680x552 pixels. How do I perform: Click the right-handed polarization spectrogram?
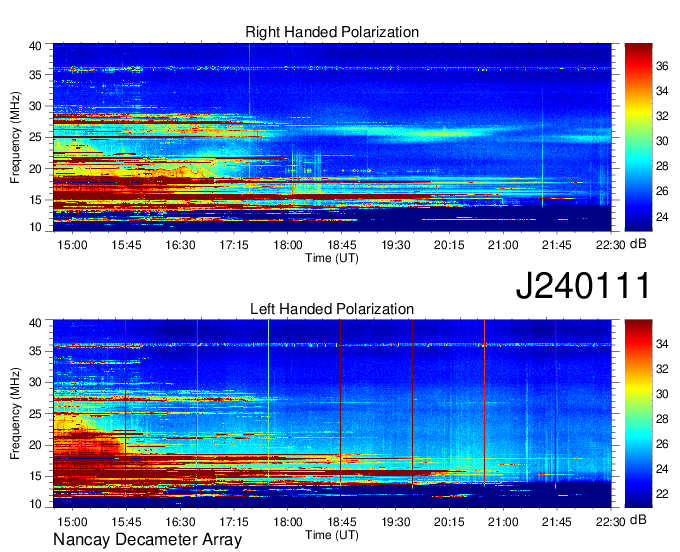coord(332,137)
